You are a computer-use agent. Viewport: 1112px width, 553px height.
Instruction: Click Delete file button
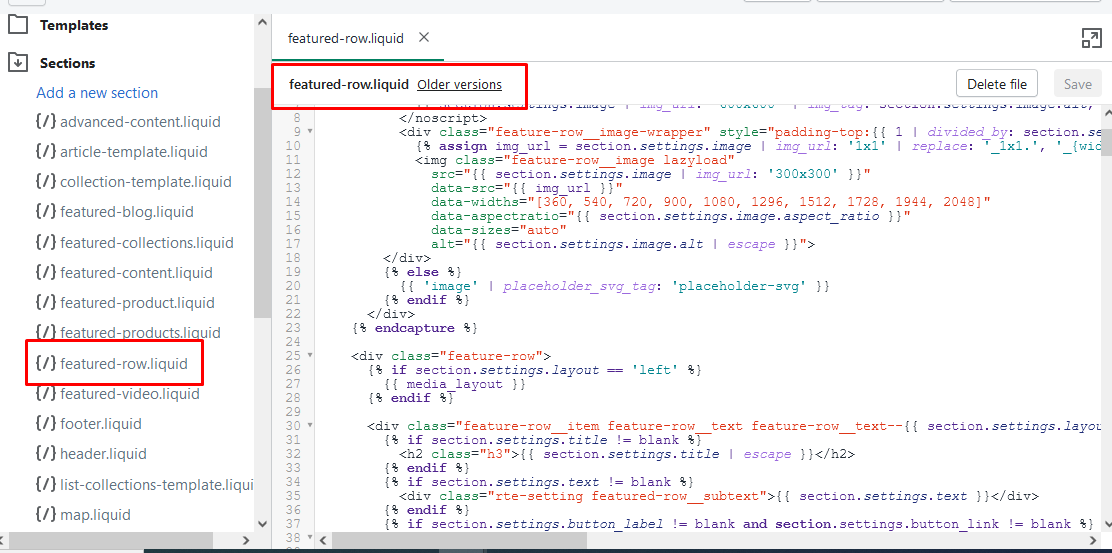pyautogui.click(x=996, y=84)
